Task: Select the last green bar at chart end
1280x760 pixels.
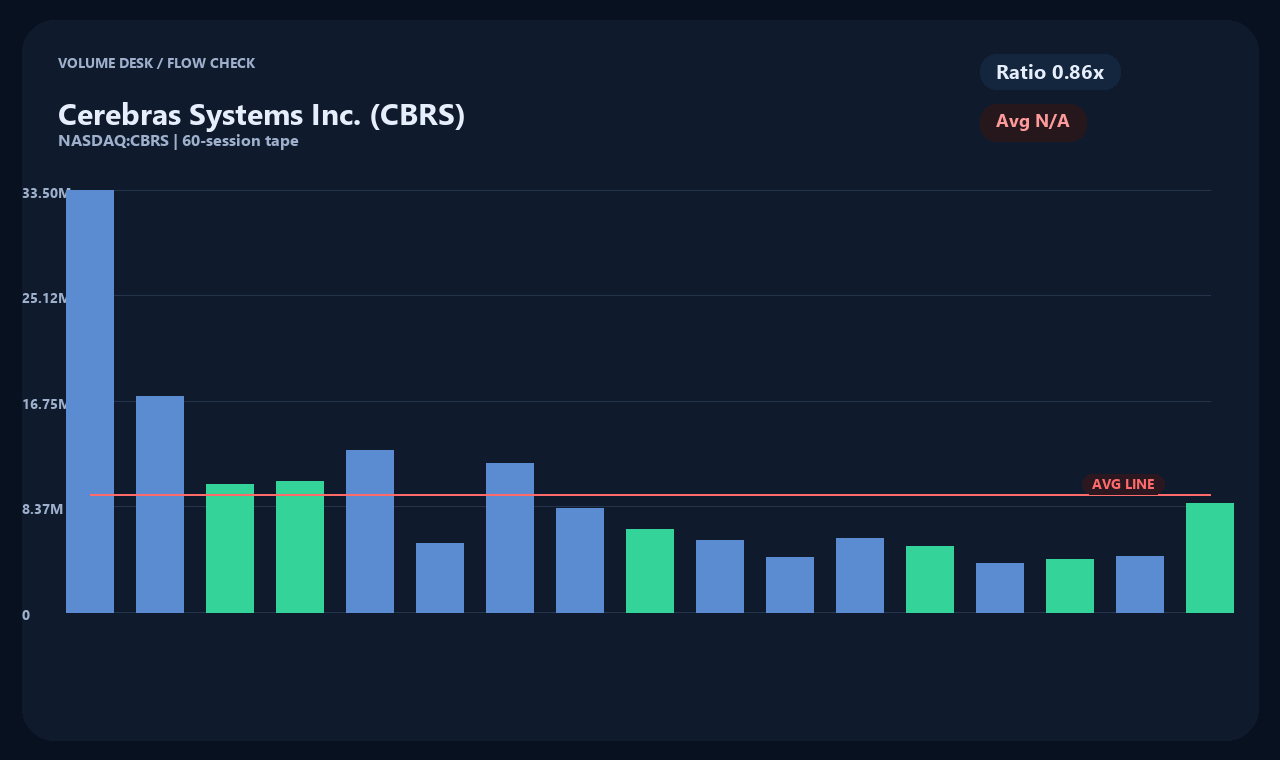Action: (1210, 558)
